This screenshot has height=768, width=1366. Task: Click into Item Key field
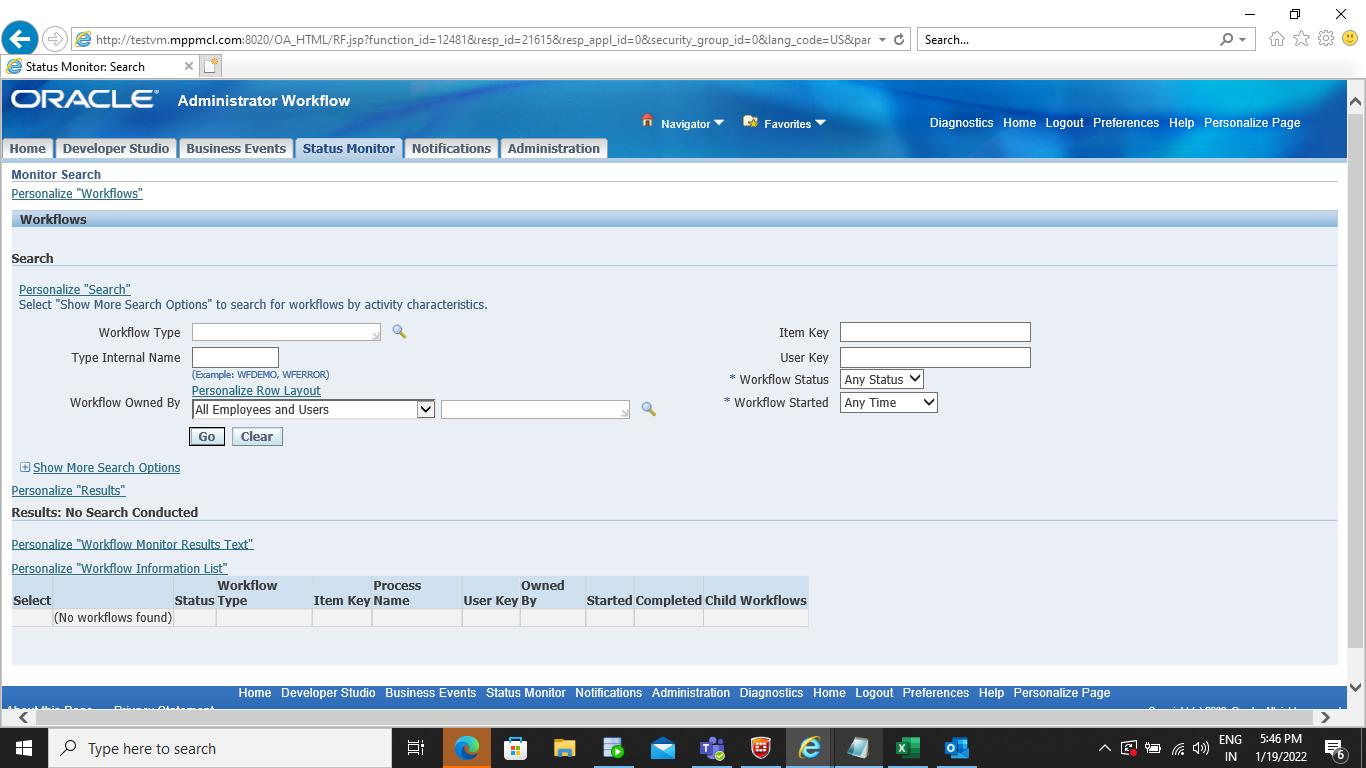(x=935, y=332)
